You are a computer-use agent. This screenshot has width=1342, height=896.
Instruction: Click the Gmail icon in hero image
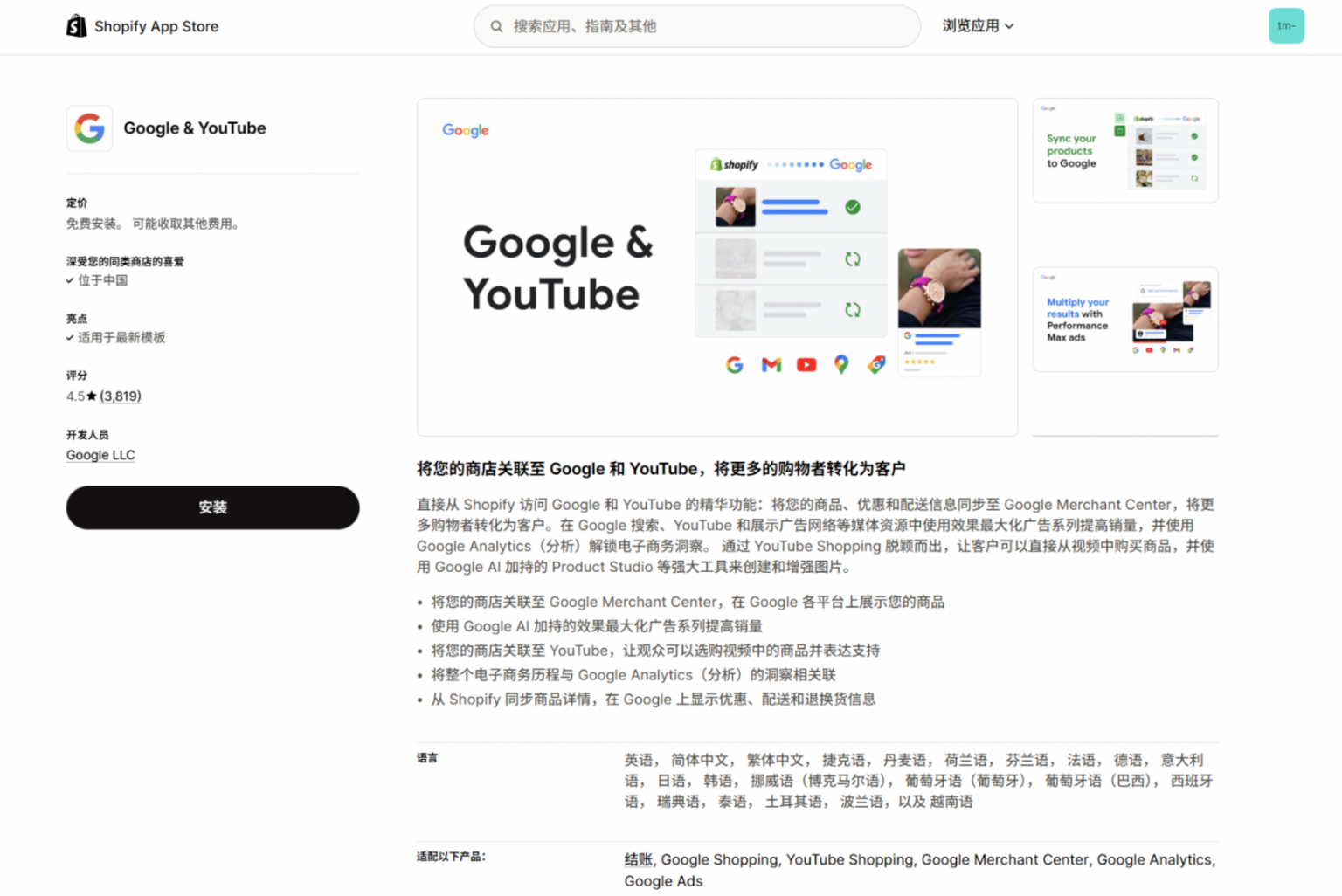[771, 365]
